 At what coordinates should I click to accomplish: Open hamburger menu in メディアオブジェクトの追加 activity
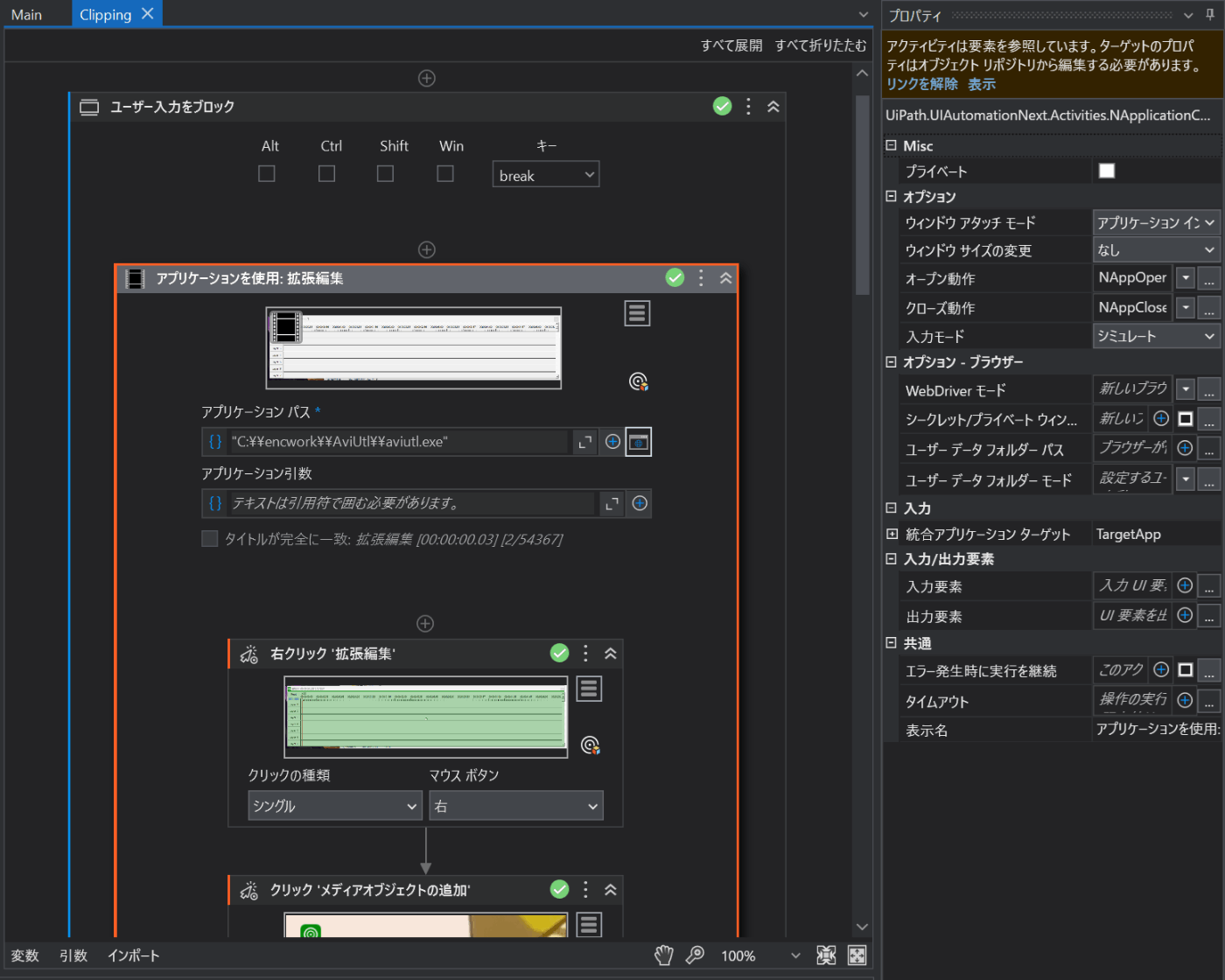coord(589,925)
